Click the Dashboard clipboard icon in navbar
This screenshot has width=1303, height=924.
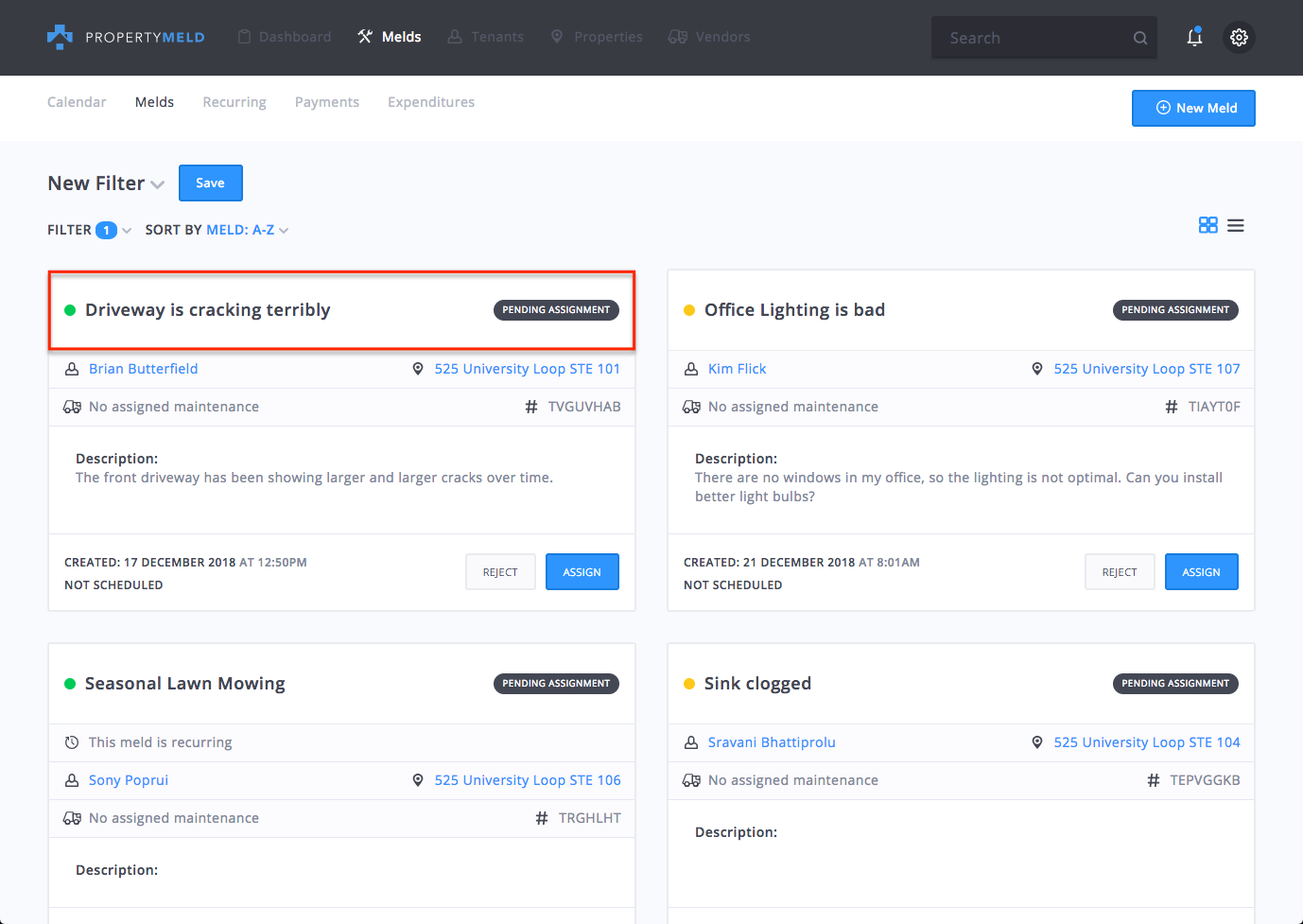(245, 37)
